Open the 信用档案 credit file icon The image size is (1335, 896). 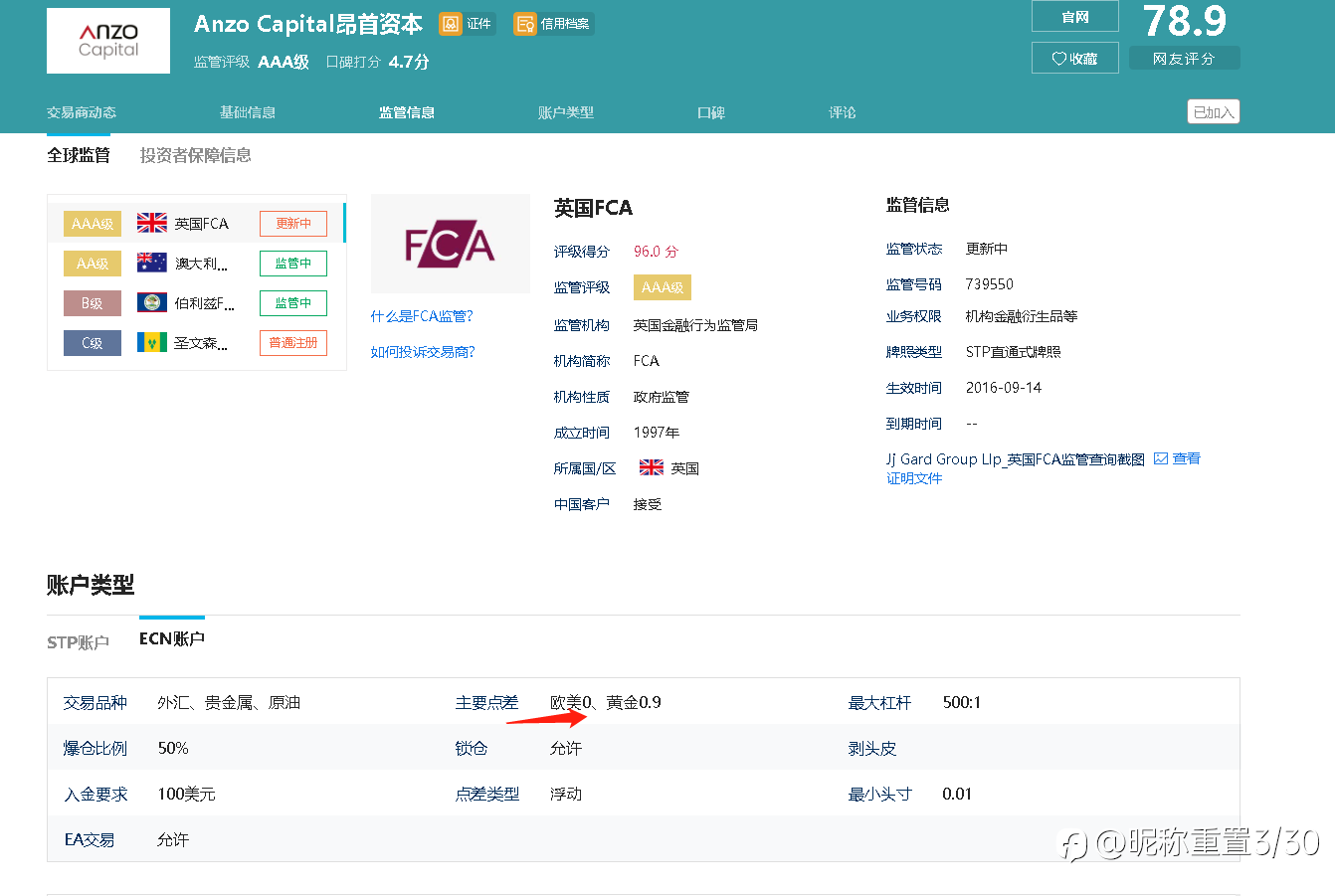pyautogui.click(x=553, y=24)
